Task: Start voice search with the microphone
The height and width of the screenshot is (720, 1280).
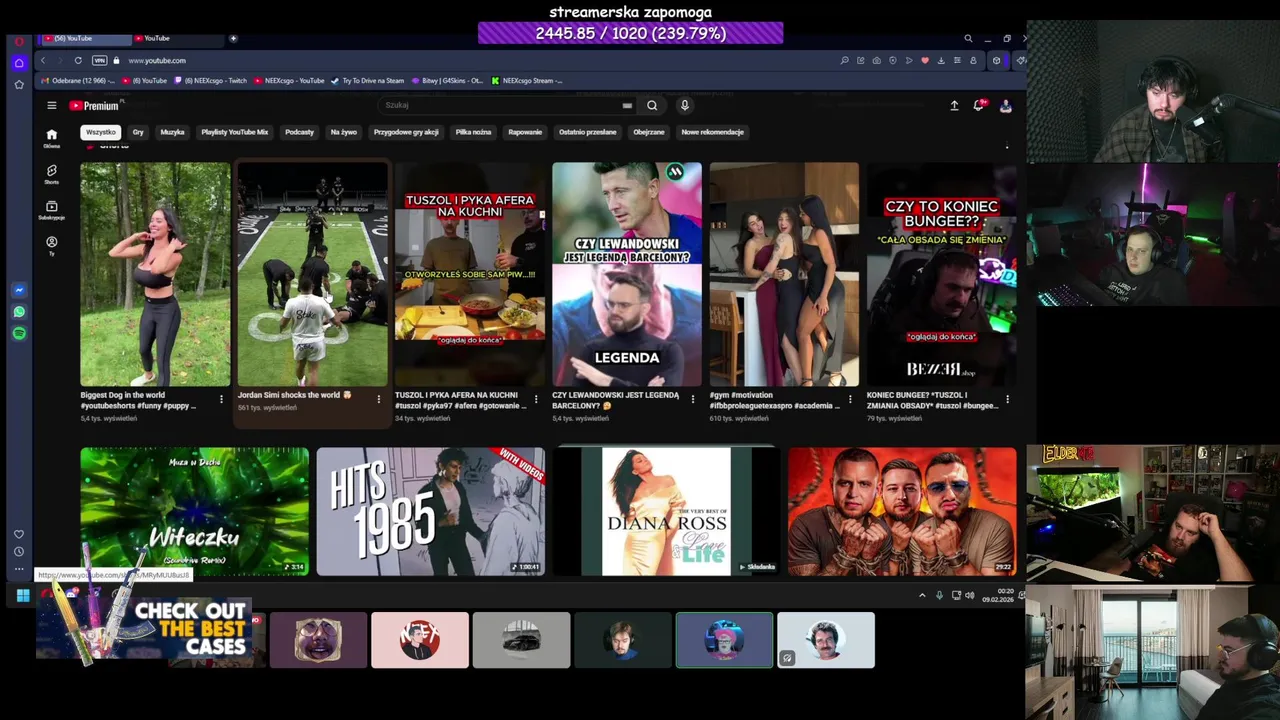Action: 684,105
